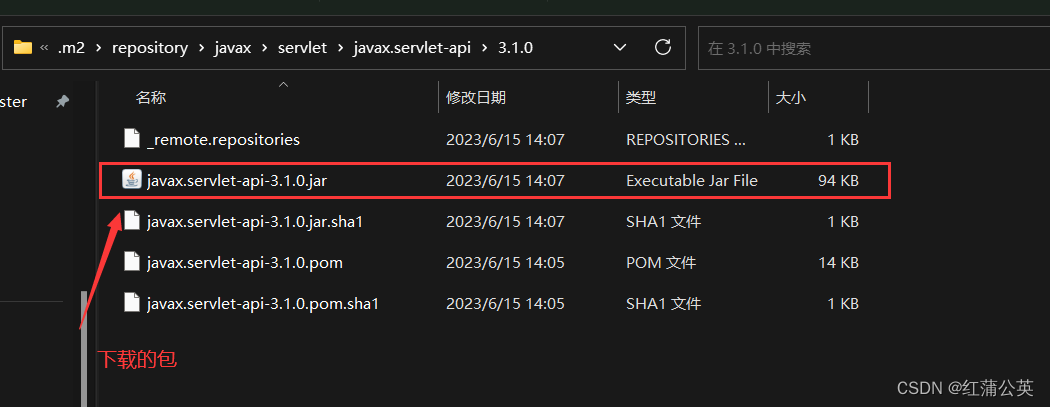Click the 14 KB size cell
Image resolution: width=1050 pixels, height=407 pixels.
coord(838,263)
